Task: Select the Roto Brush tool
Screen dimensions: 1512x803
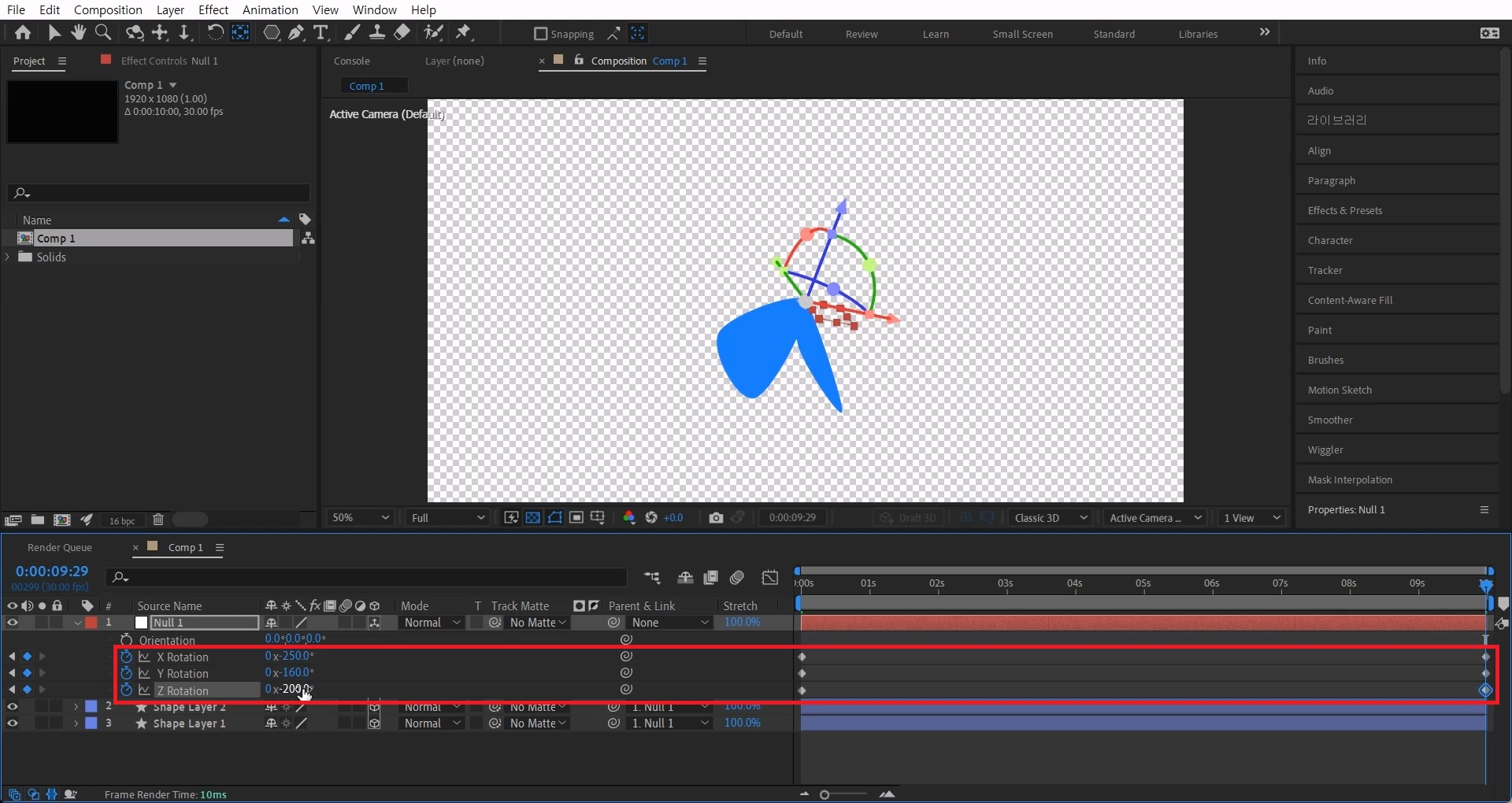Action: point(433,32)
